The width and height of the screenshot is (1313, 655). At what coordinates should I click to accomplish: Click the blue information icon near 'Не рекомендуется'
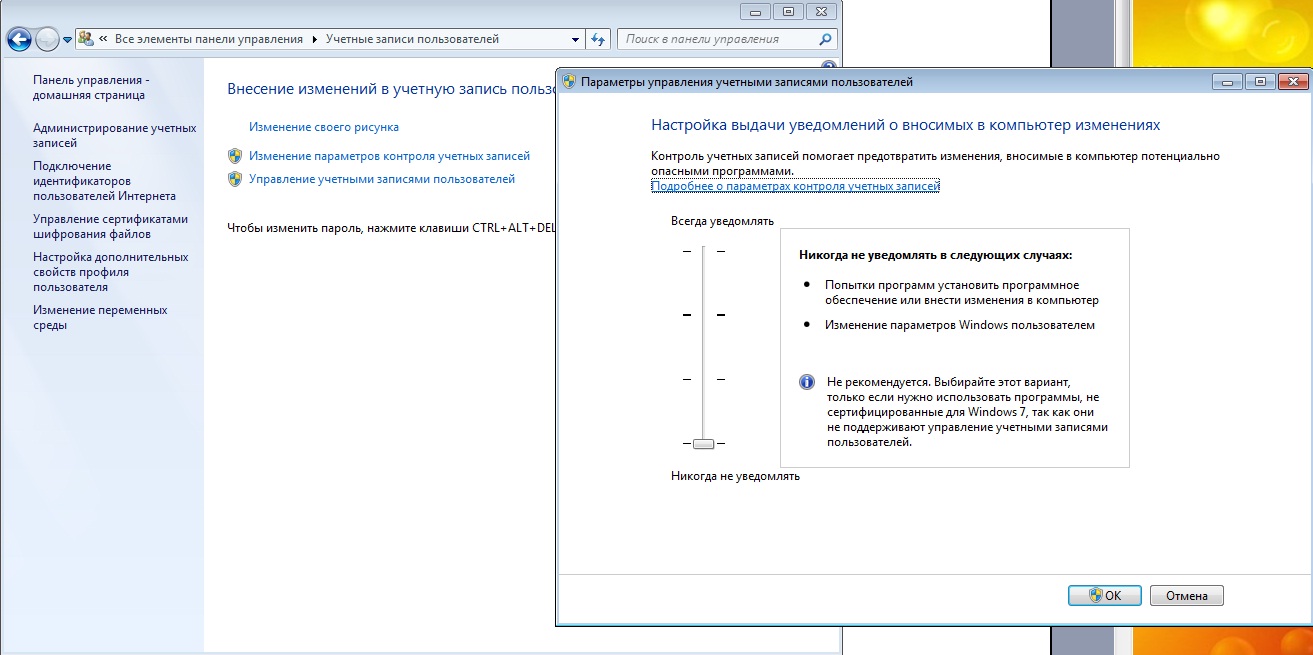coord(807,383)
